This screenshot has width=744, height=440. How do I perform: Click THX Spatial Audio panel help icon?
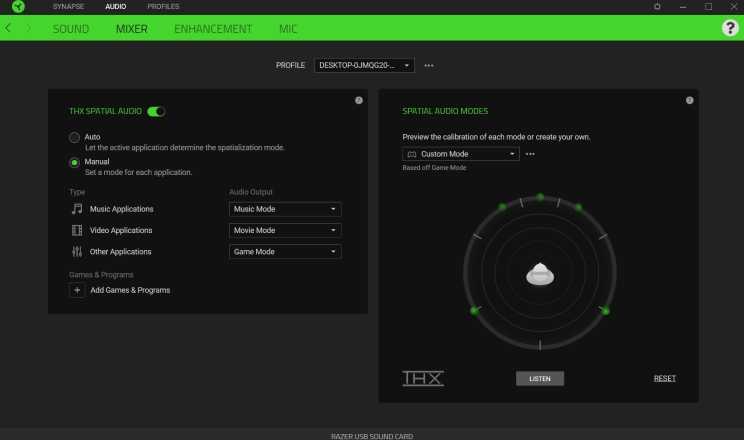pyautogui.click(x=359, y=100)
